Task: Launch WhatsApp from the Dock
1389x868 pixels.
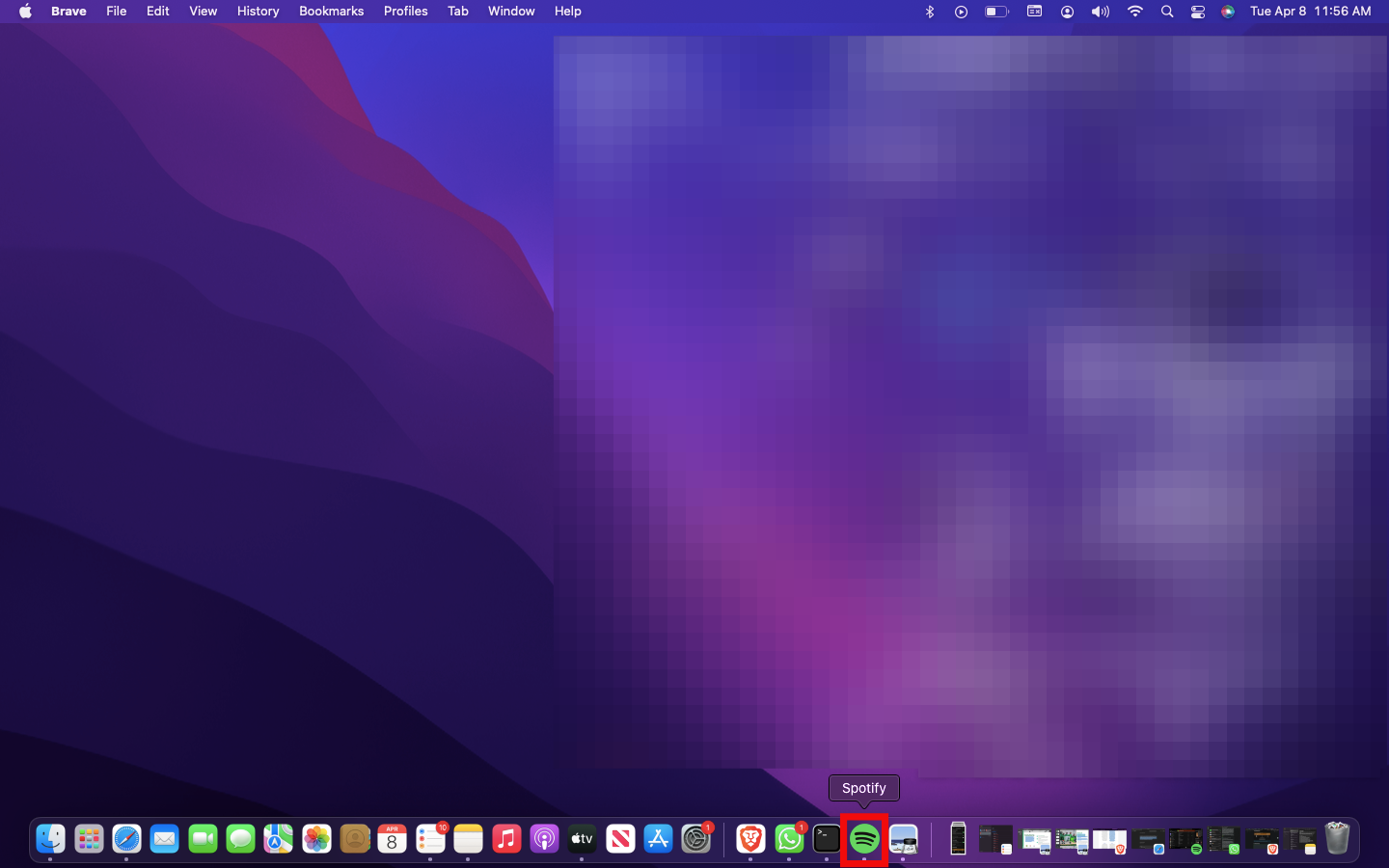Action: [x=789, y=839]
